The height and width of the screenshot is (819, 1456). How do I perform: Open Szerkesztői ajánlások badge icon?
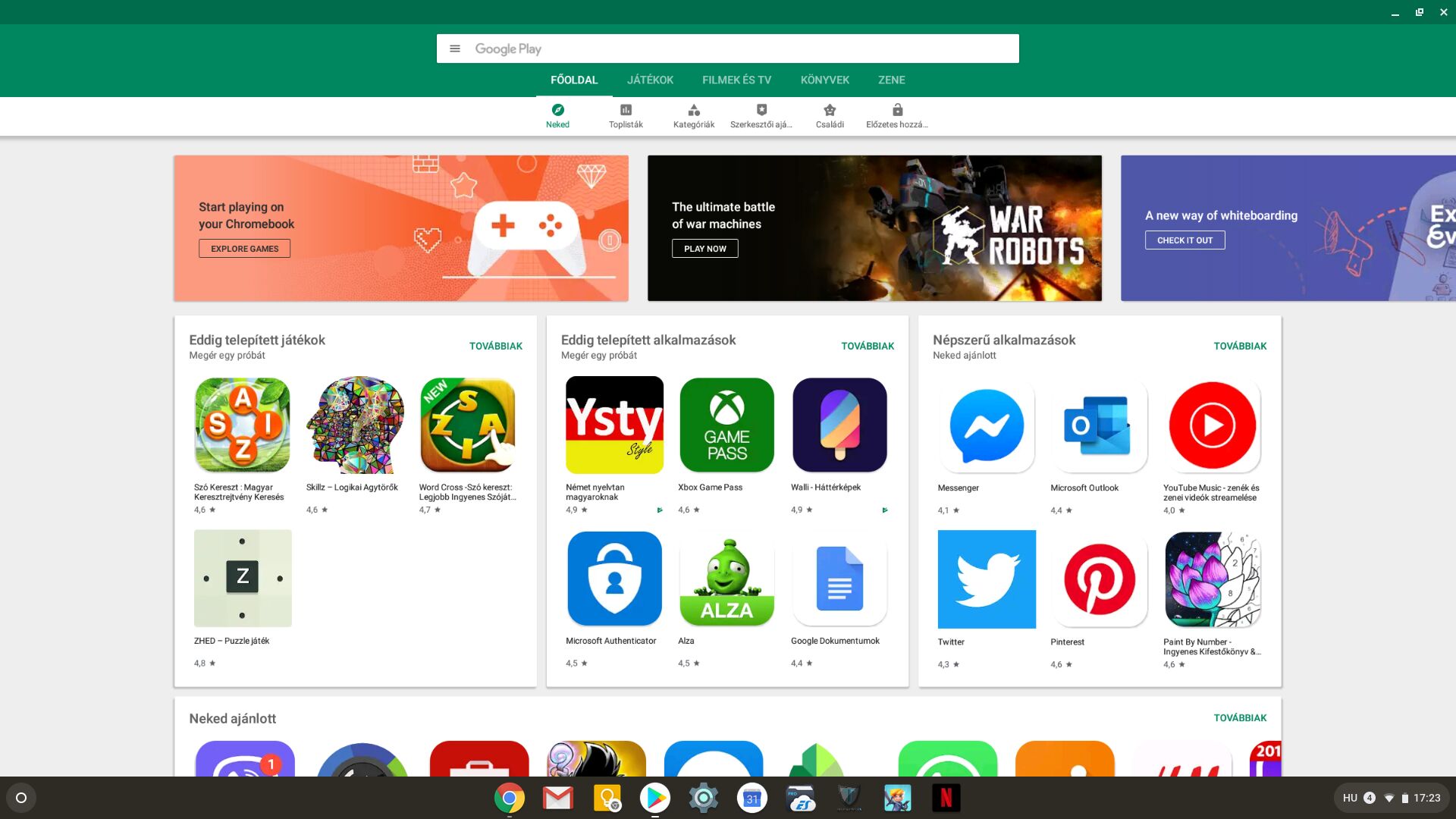point(761,110)
